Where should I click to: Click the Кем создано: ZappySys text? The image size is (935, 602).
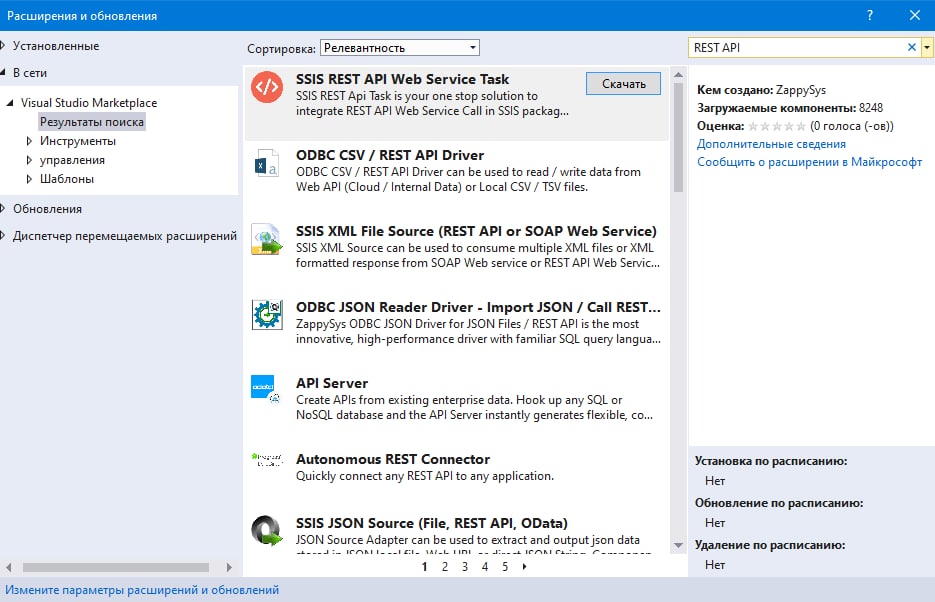tap(761, 90)
